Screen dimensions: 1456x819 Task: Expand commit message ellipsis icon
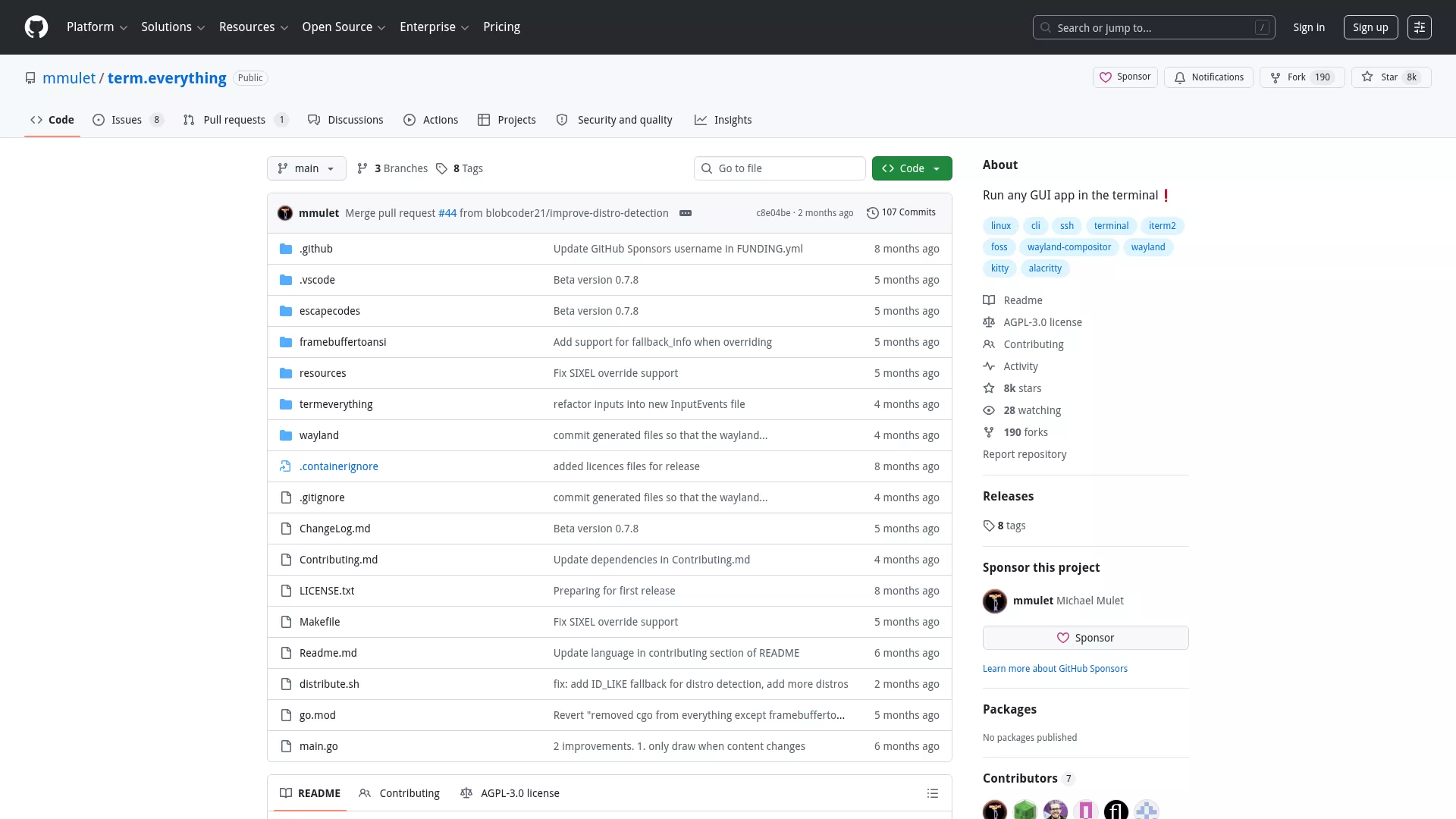tap(686, 213)
